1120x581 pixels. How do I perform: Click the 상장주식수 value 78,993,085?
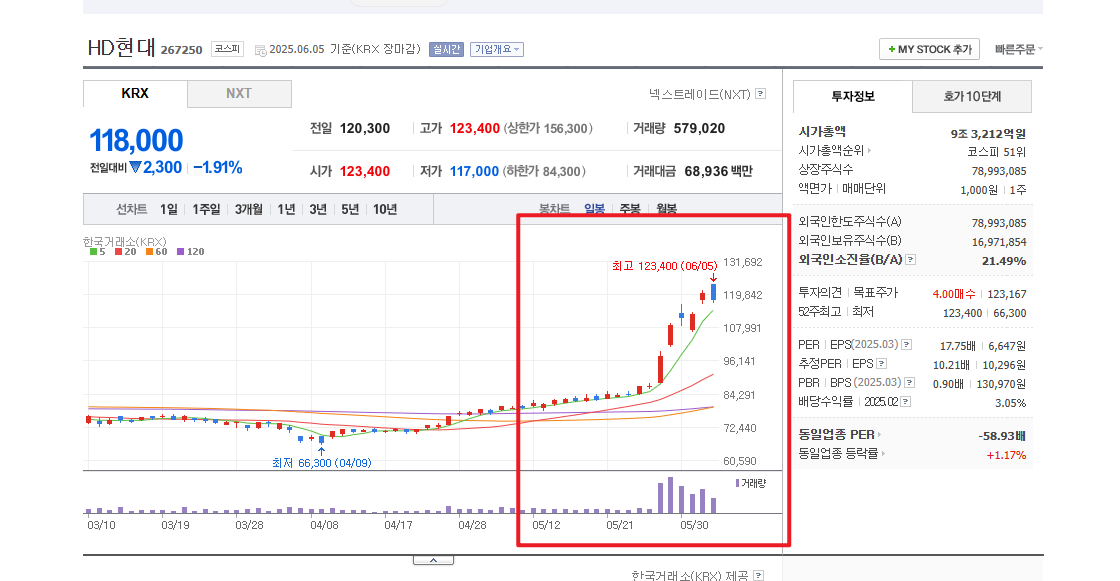tap(999, 171)
